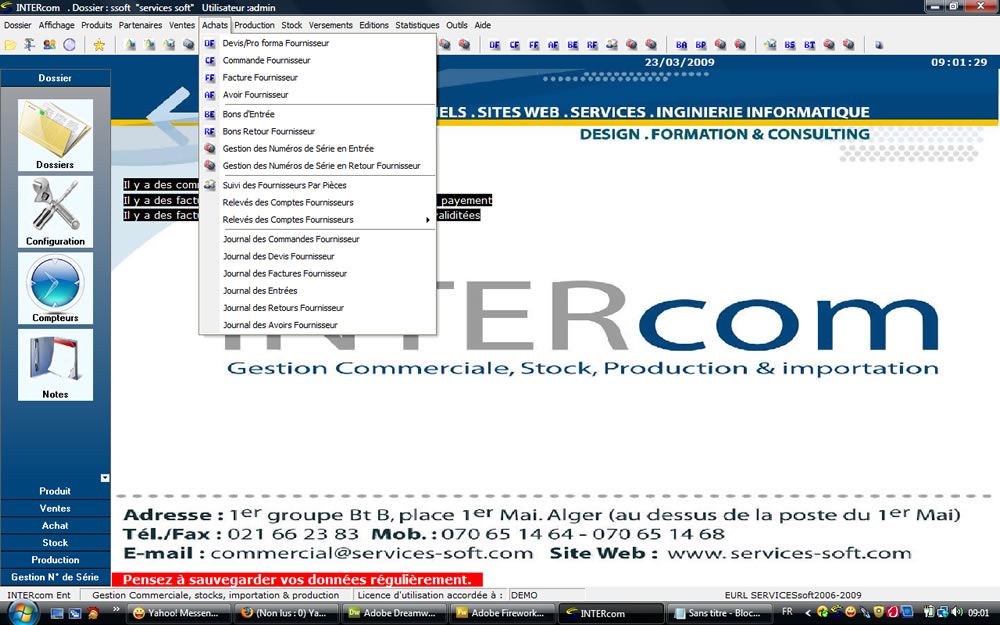
Task: Select Devis/Pro forma Fournisseur menu entry
Action: 318,43
